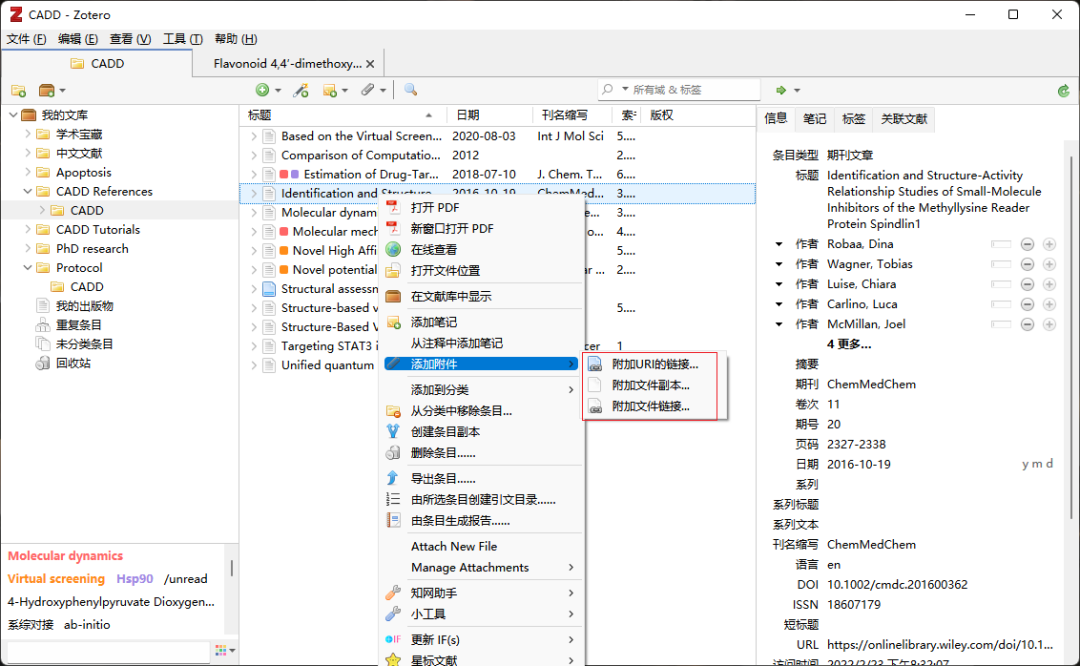Filter by Hsp90 tag

click(x=135, y=579)
